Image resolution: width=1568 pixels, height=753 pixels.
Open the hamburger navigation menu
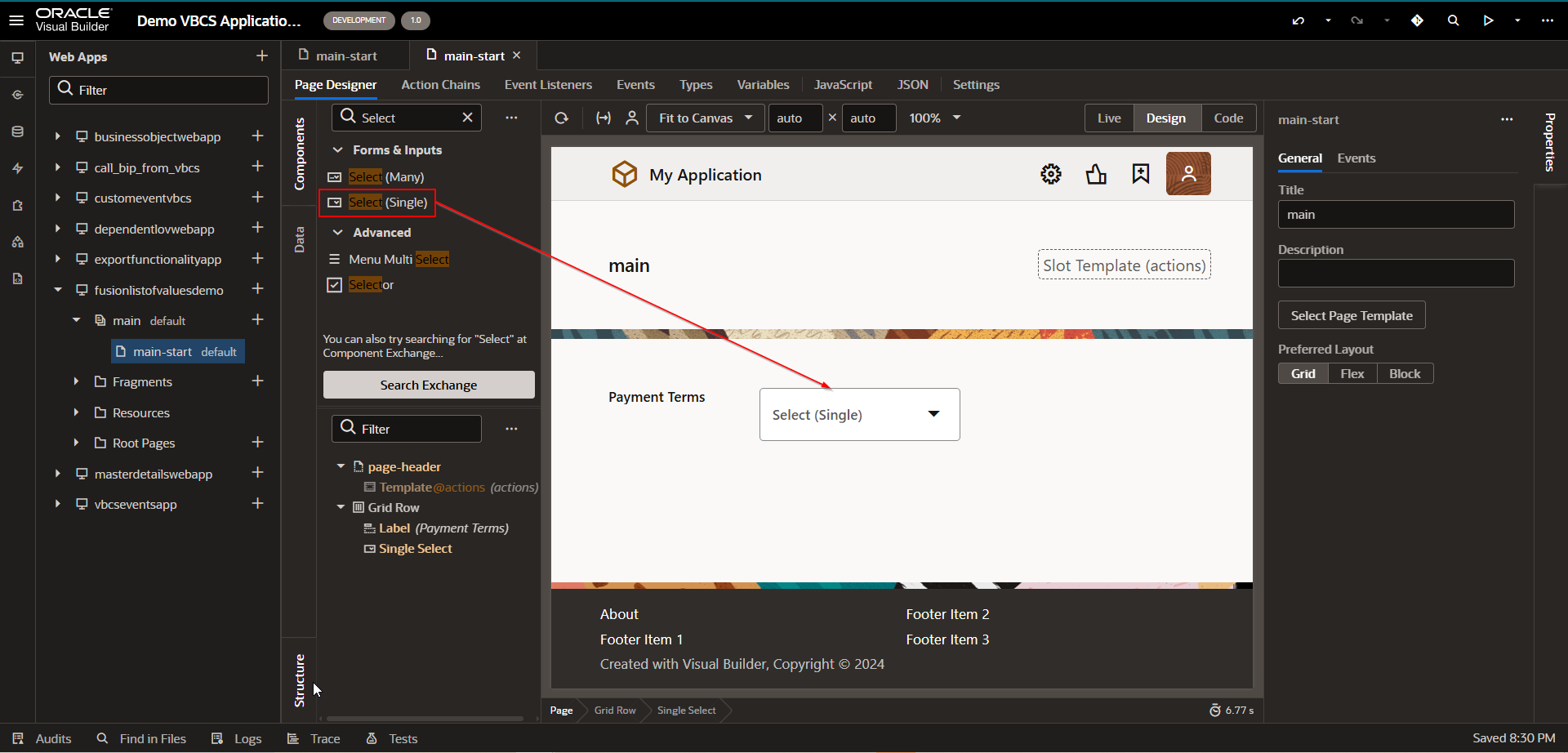coord(16,20)
